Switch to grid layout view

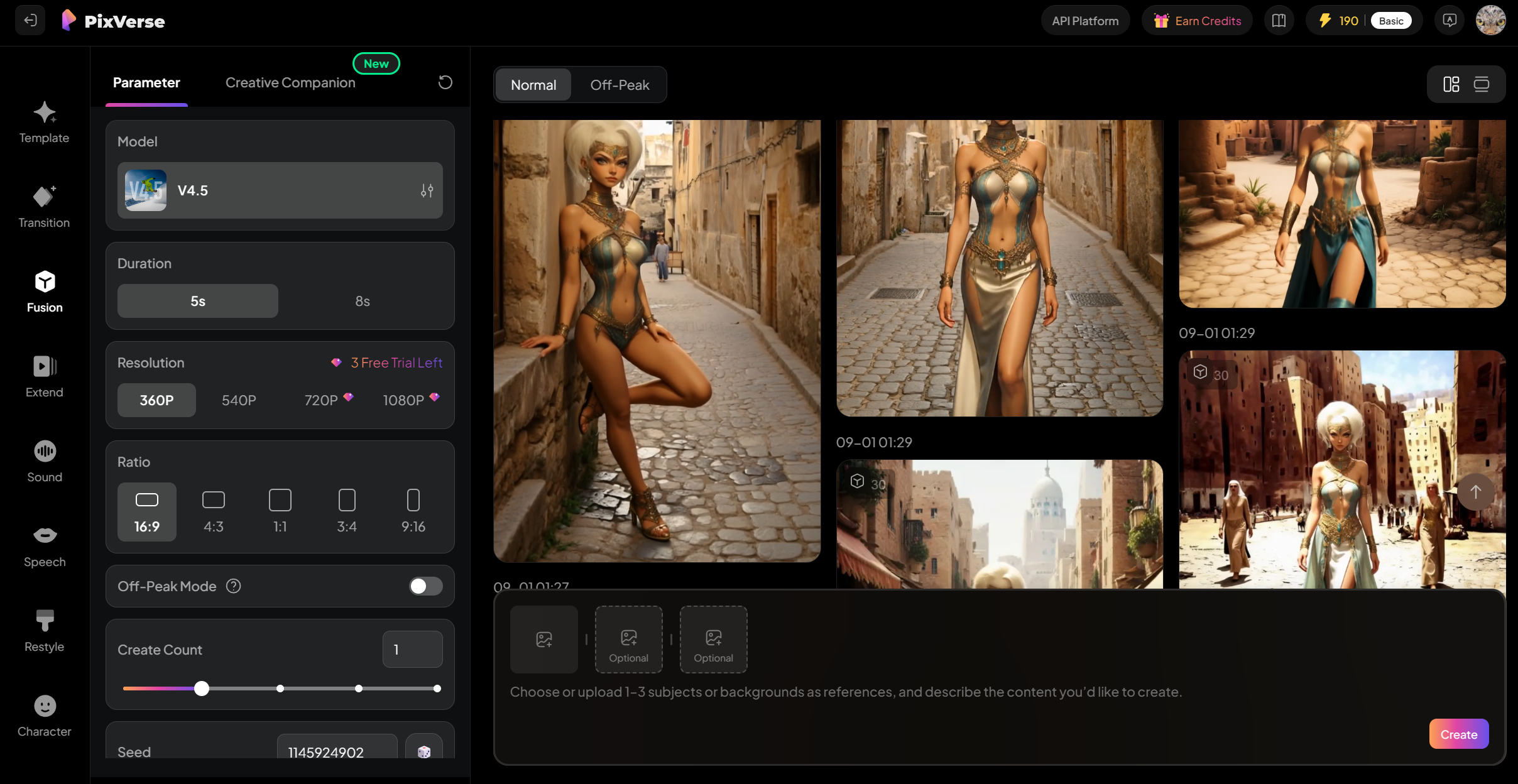(x=1451, y=84)
